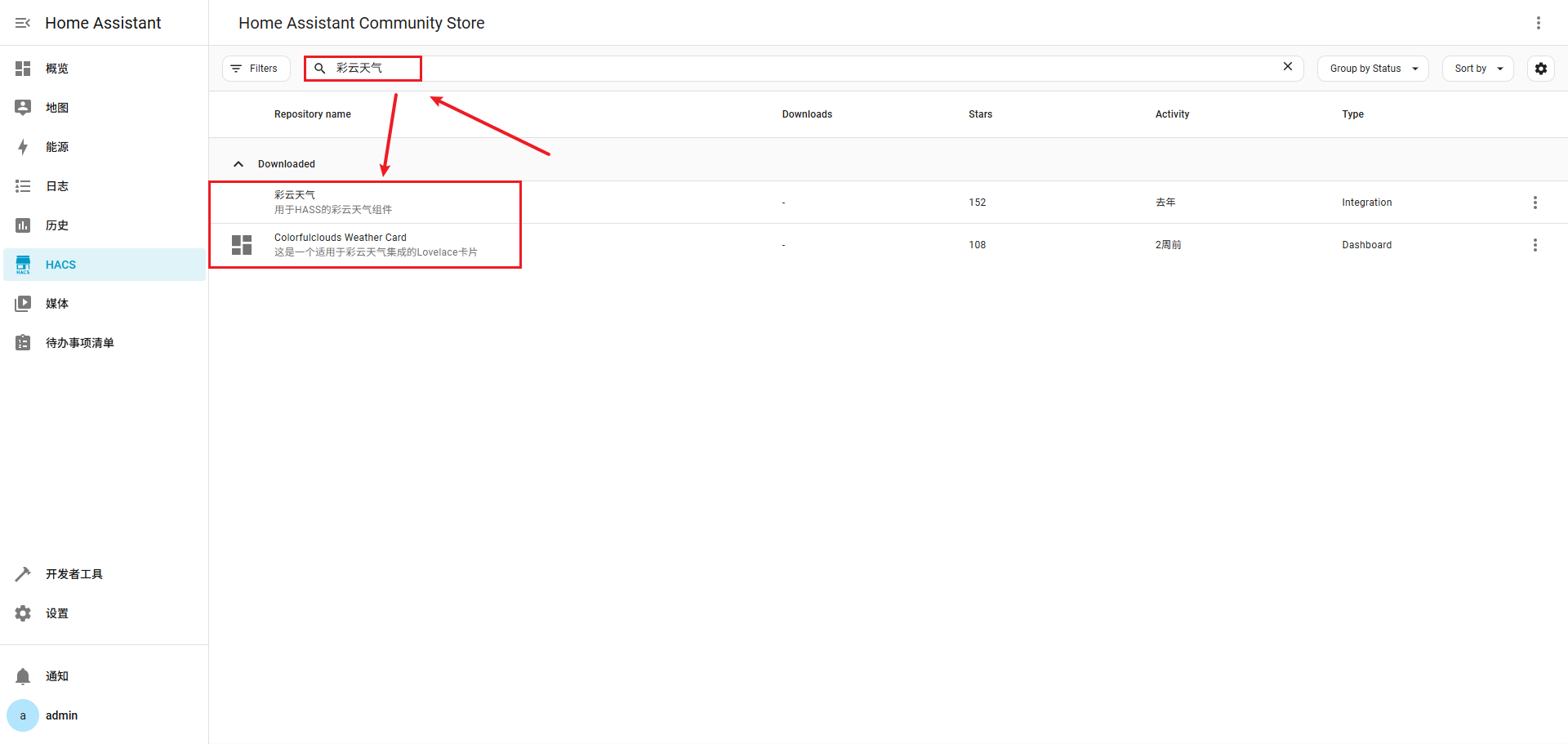Image resolution: width=1568 pixels, height=744 pixels.
Task: Open the Sort by dropdown
Action: pos(1477,69)
